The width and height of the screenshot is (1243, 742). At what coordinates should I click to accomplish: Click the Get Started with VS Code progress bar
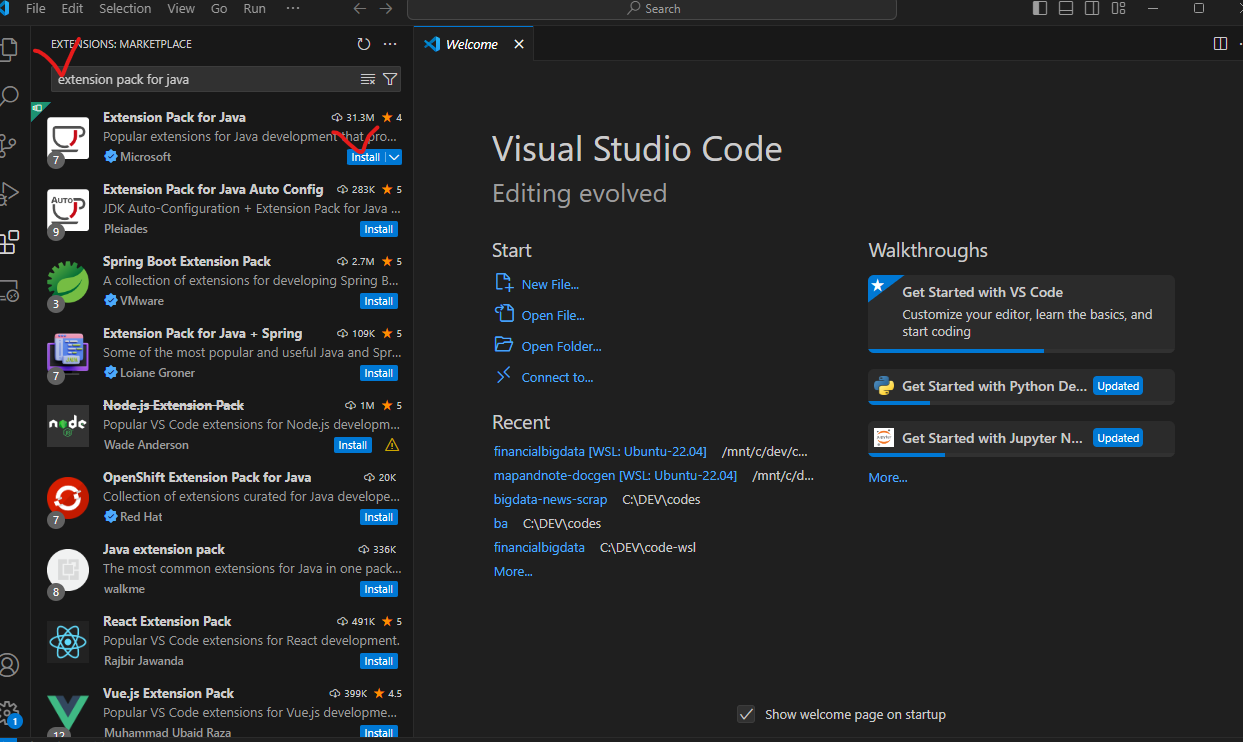[x=955, y=349]
